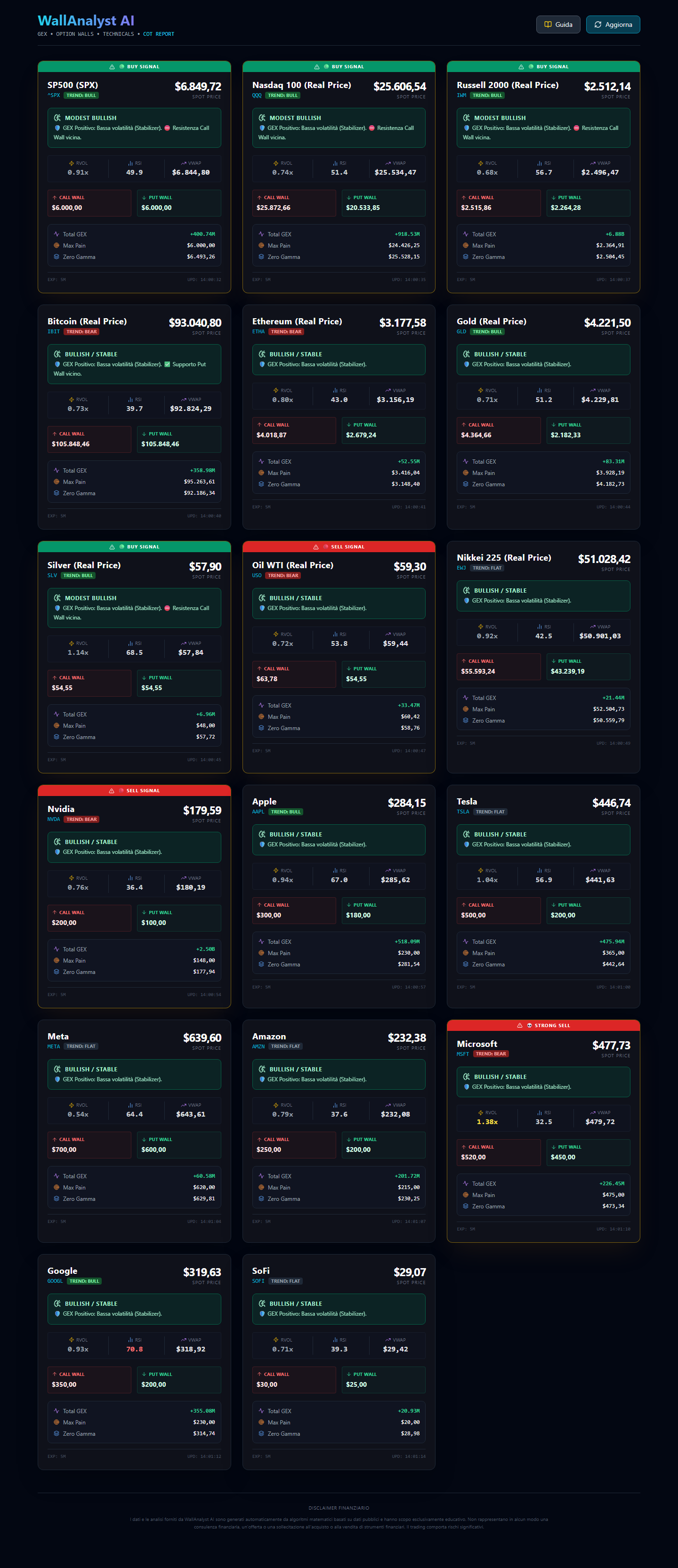
Task: Select the Put Wall box in Tesla card
Action: [587, 910]
